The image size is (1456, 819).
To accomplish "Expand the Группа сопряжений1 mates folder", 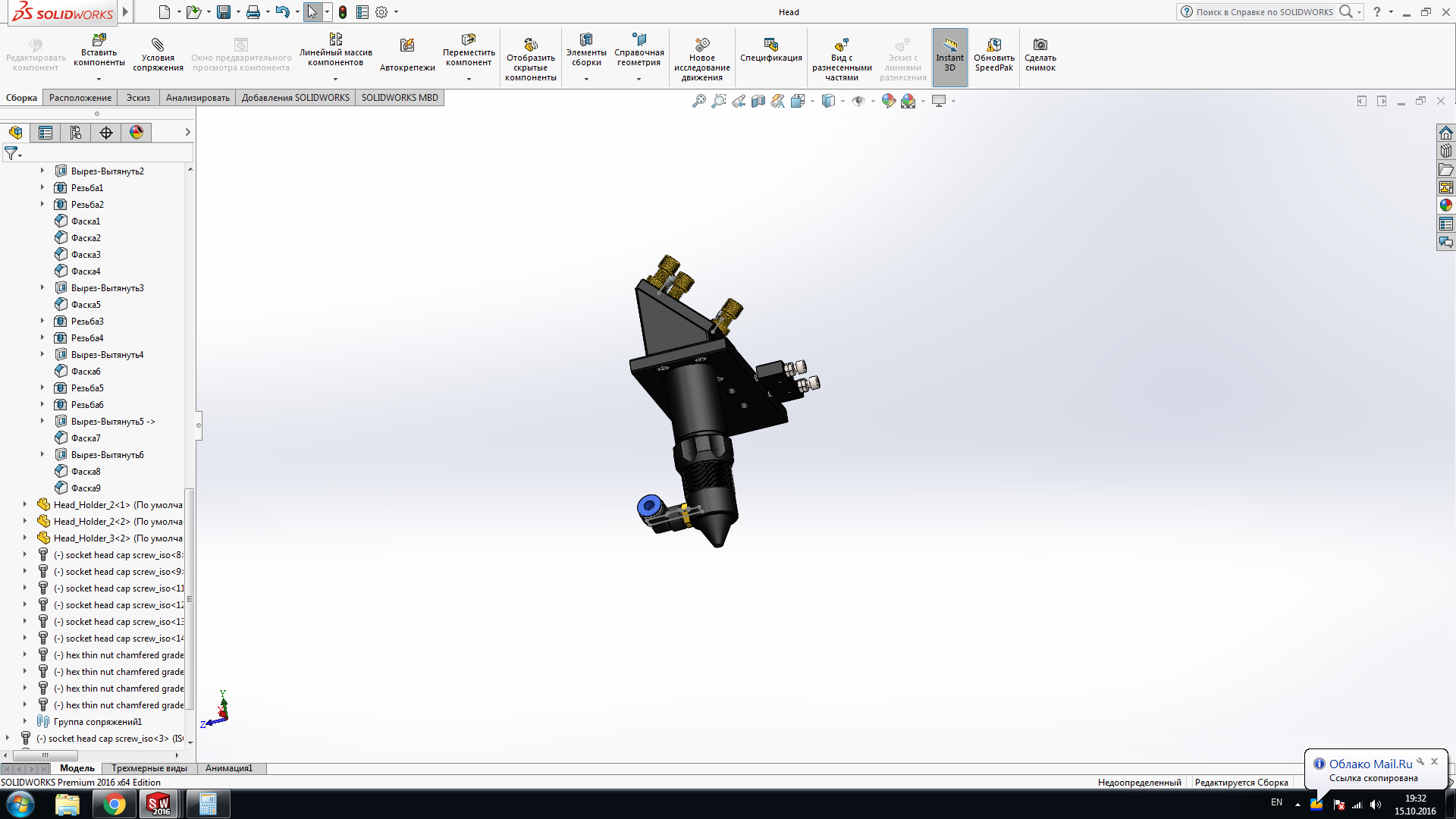I will 25,721.
